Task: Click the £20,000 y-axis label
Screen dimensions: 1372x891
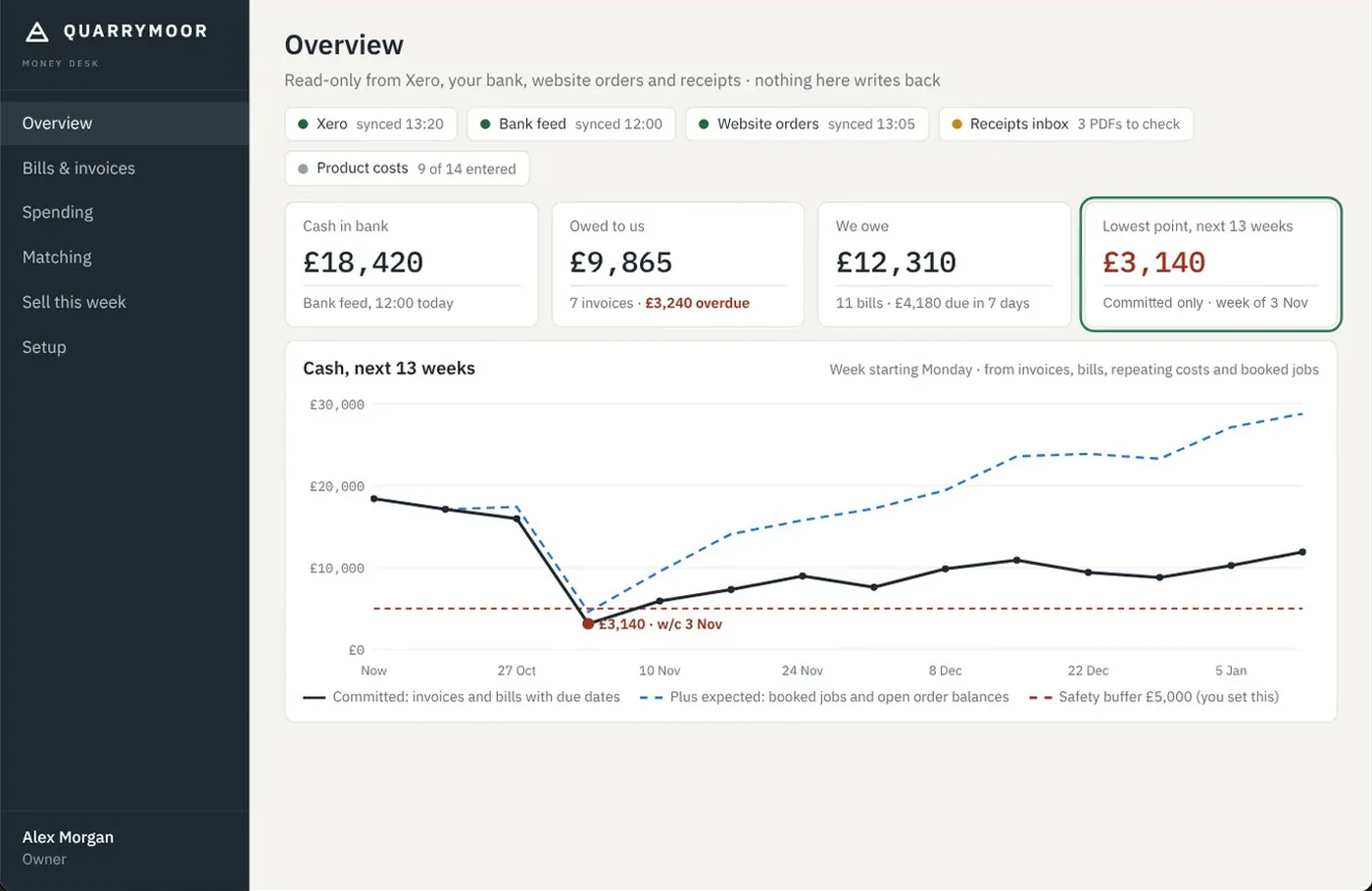Action: (337, 486)
